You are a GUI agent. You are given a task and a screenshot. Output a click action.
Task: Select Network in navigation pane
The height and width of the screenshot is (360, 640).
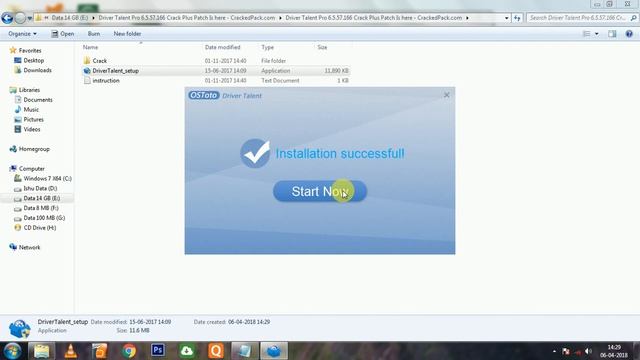[x=29, y=247]
